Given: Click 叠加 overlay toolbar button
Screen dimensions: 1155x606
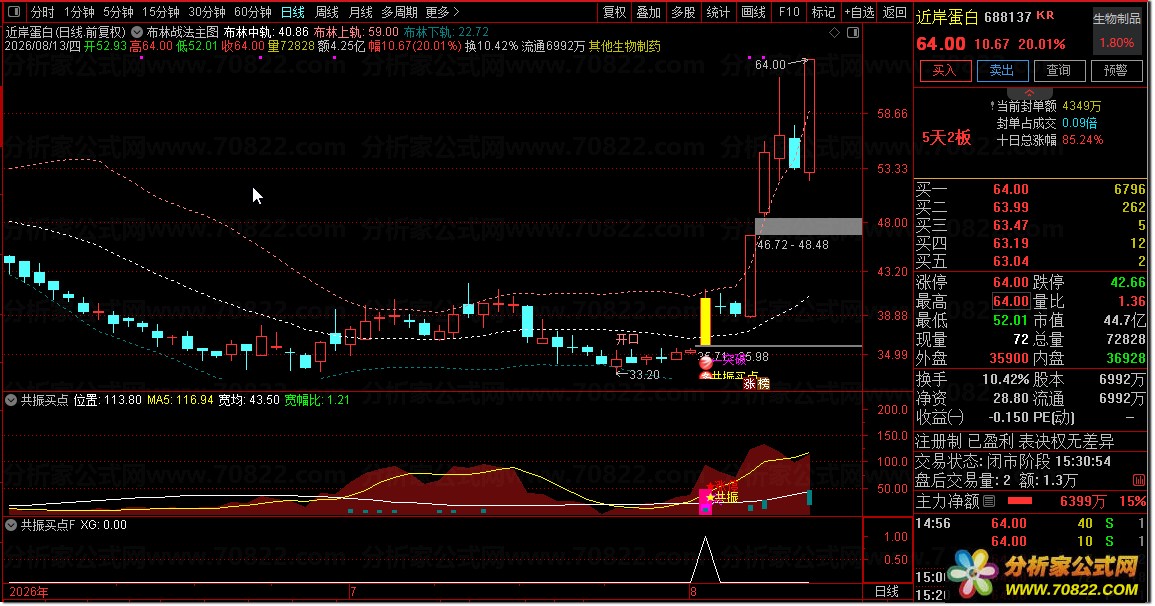Looking at the screenshot, I should [x=648, y=12].
